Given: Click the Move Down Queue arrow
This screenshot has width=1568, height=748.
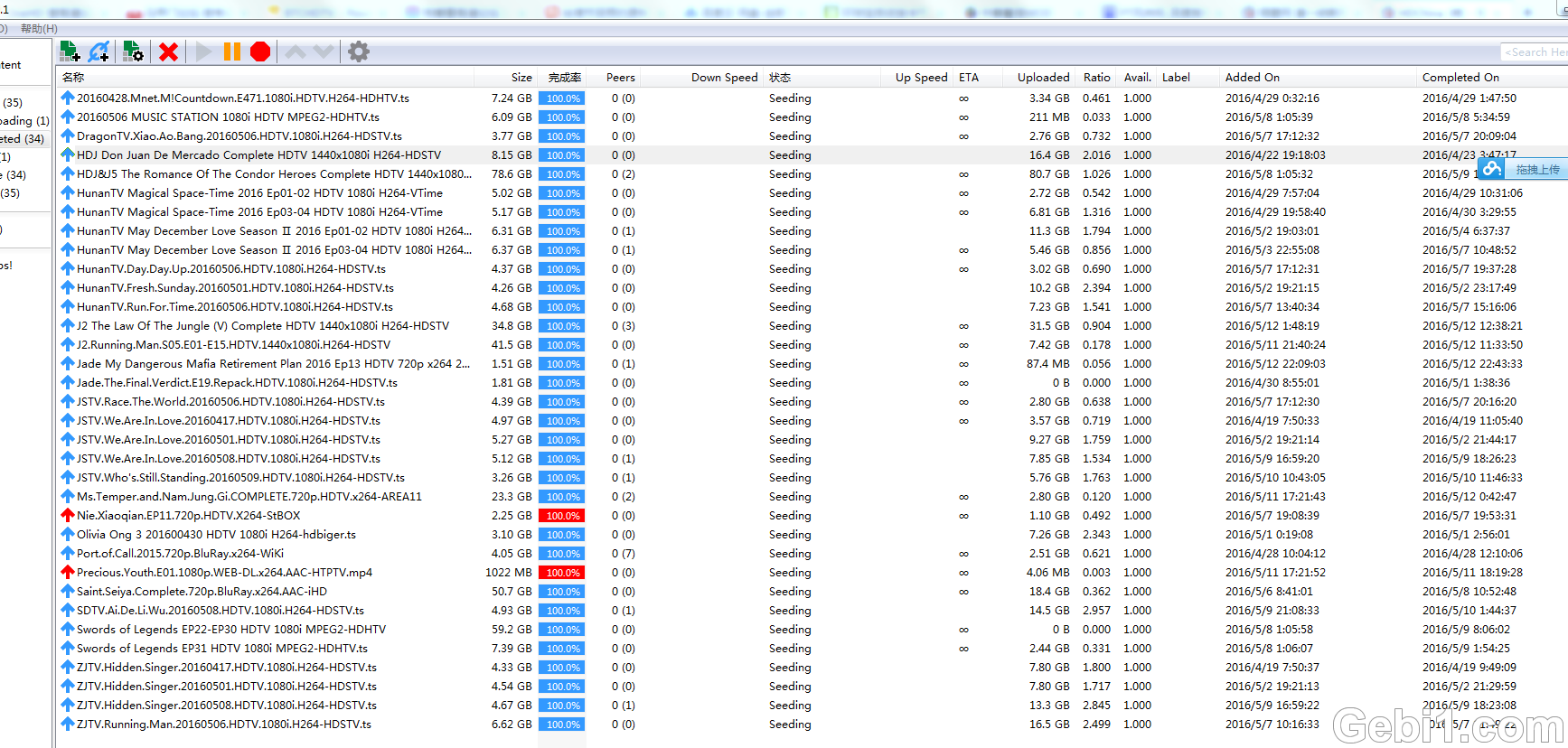Looking at the screenshot, I should click(324, 51).
